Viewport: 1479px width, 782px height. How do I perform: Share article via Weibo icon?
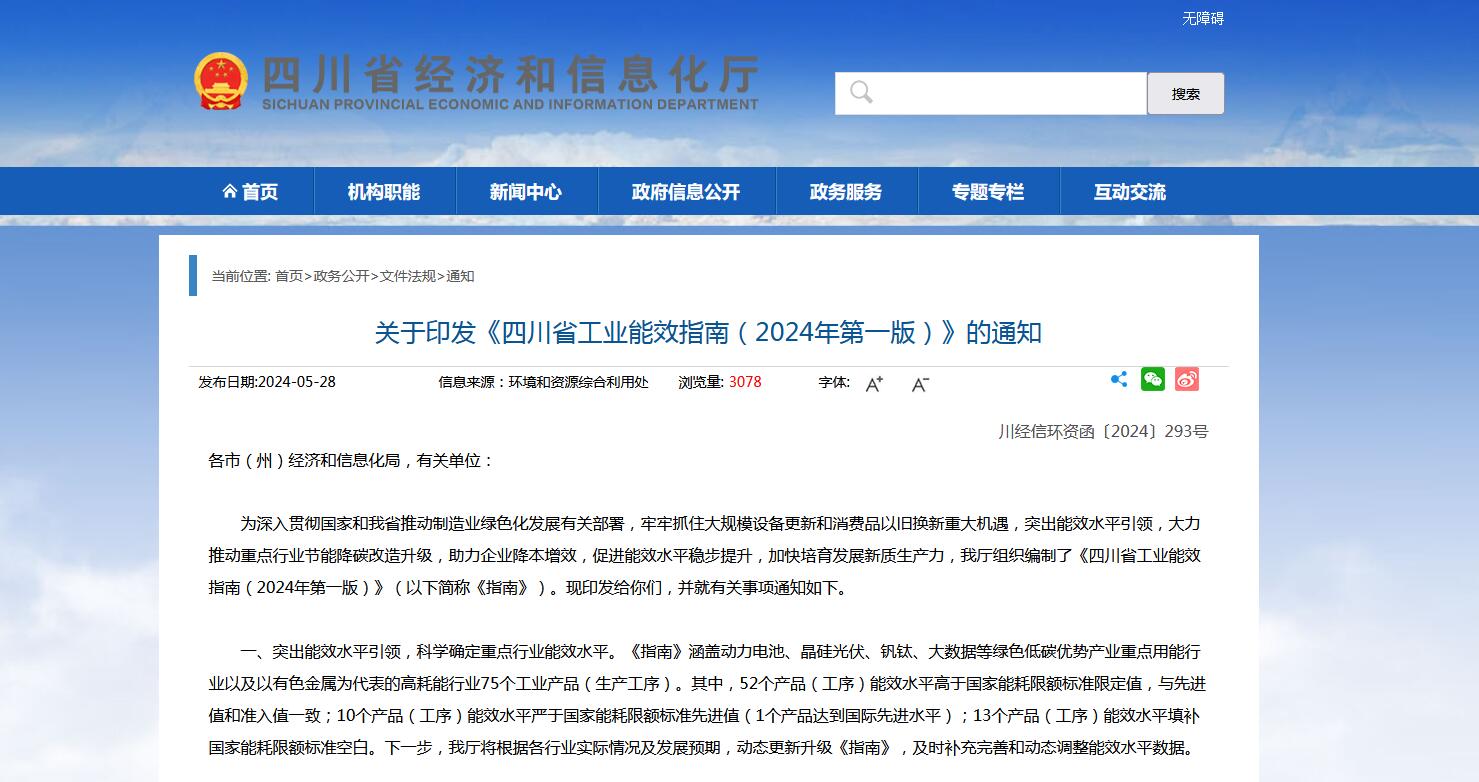[1187, 379]
